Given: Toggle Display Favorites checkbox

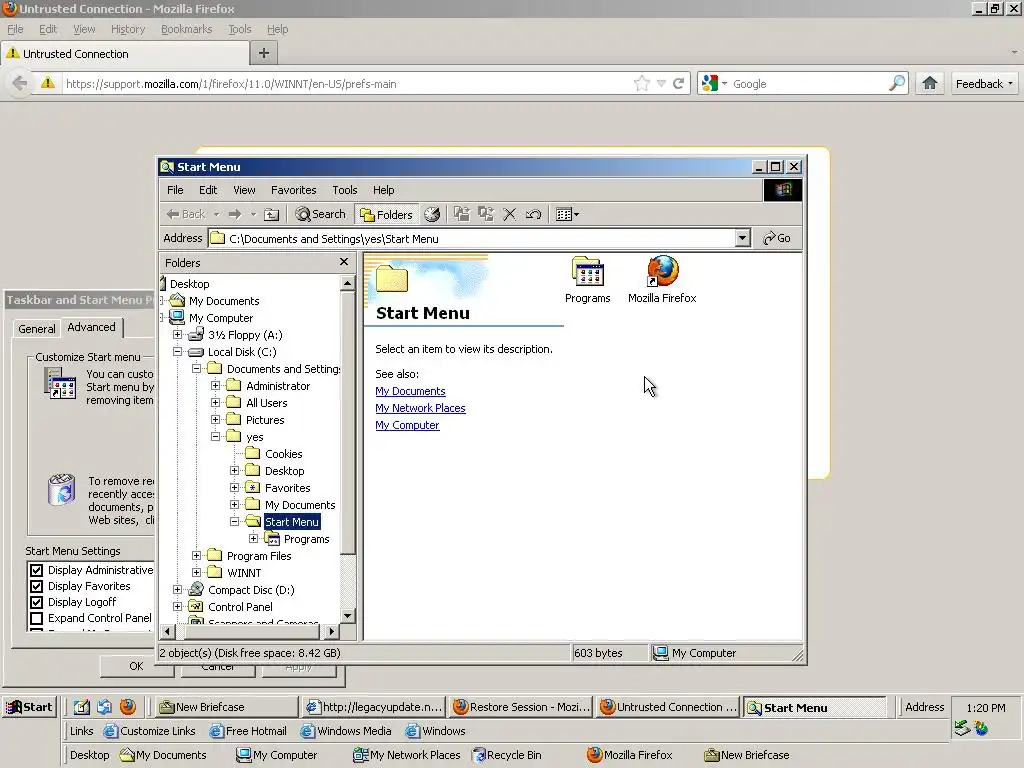Looking at the screenshot, I should point(37,586).
